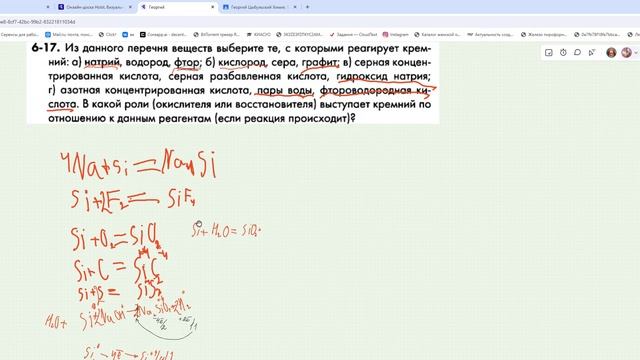Switch to the Holst online board tab
This screenshot has width=640, height=360.
(95, 7)
